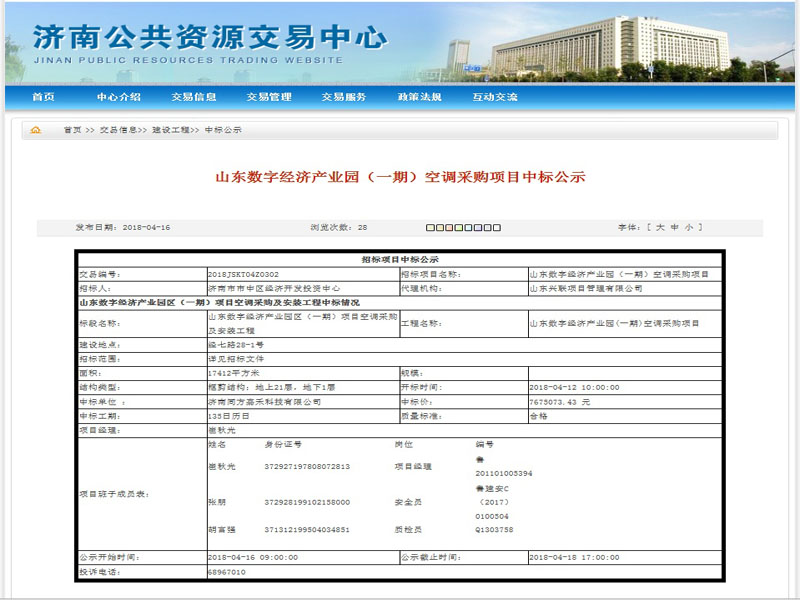Click the orange home icon in the breadcrumb bar
Viewport: 800px width, 600px height.
click(36, 130)
